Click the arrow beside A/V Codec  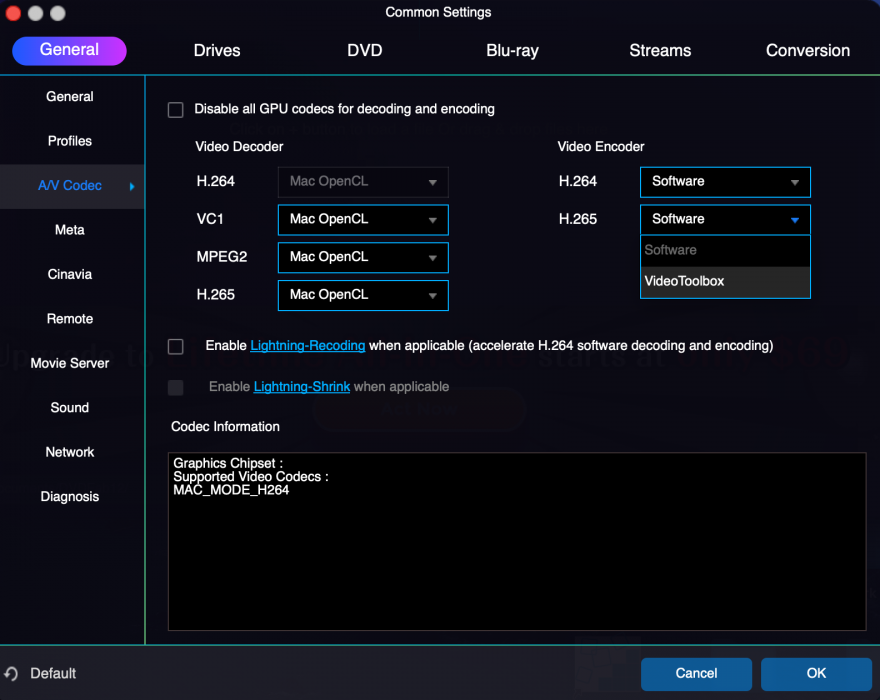132,186
